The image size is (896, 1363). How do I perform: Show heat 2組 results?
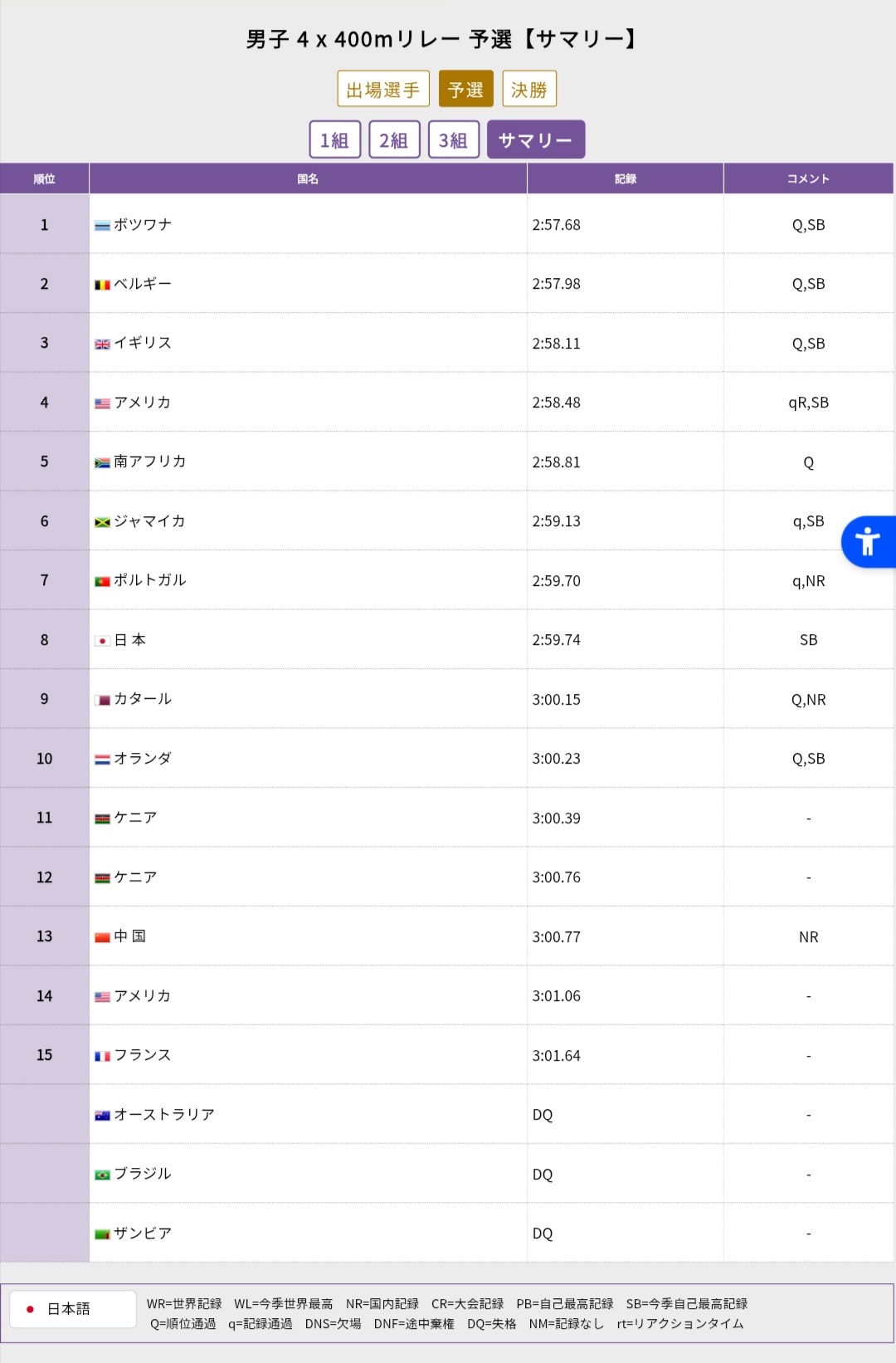[394, 139]
